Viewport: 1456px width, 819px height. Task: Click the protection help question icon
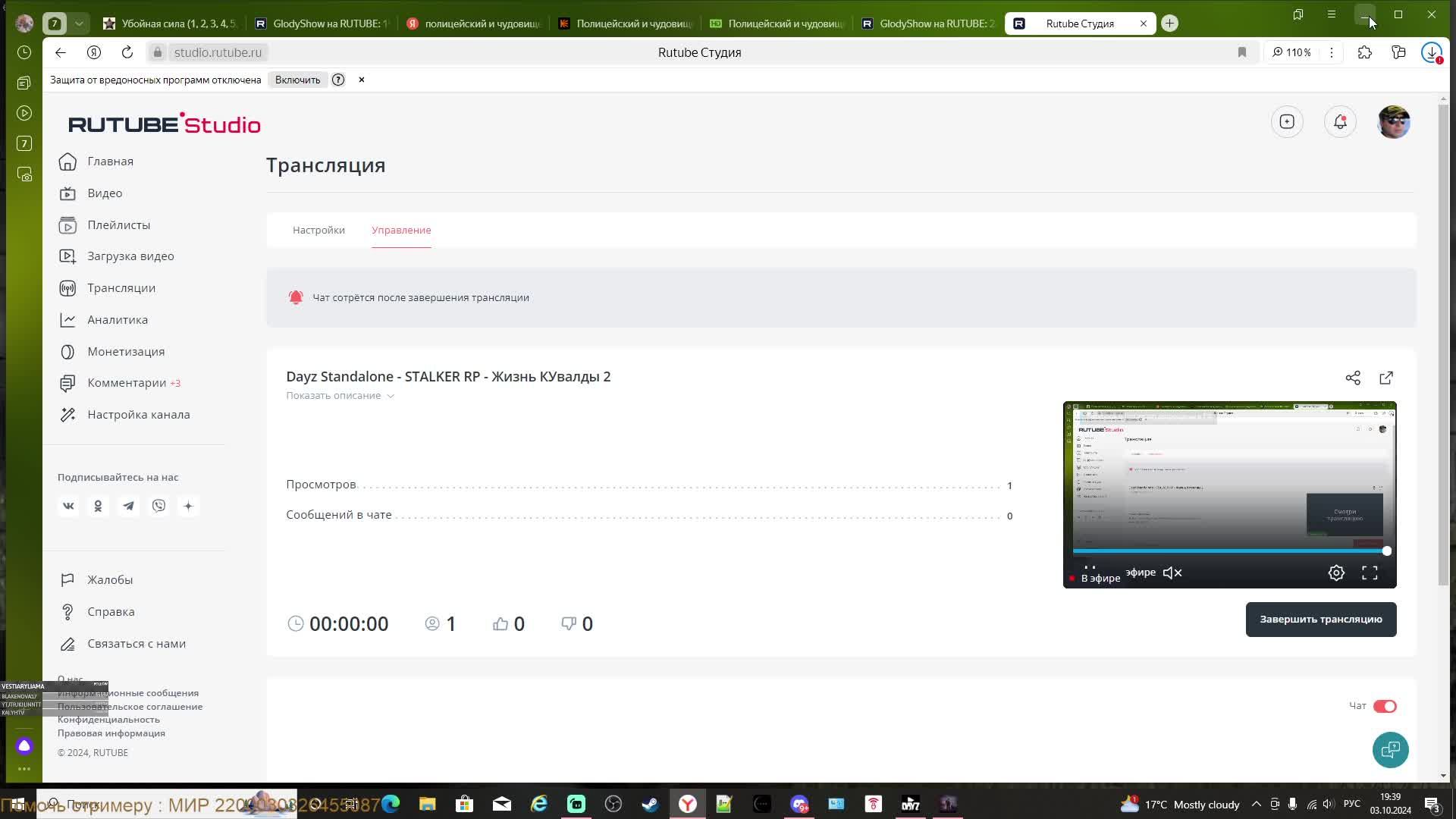click(338, 80)
